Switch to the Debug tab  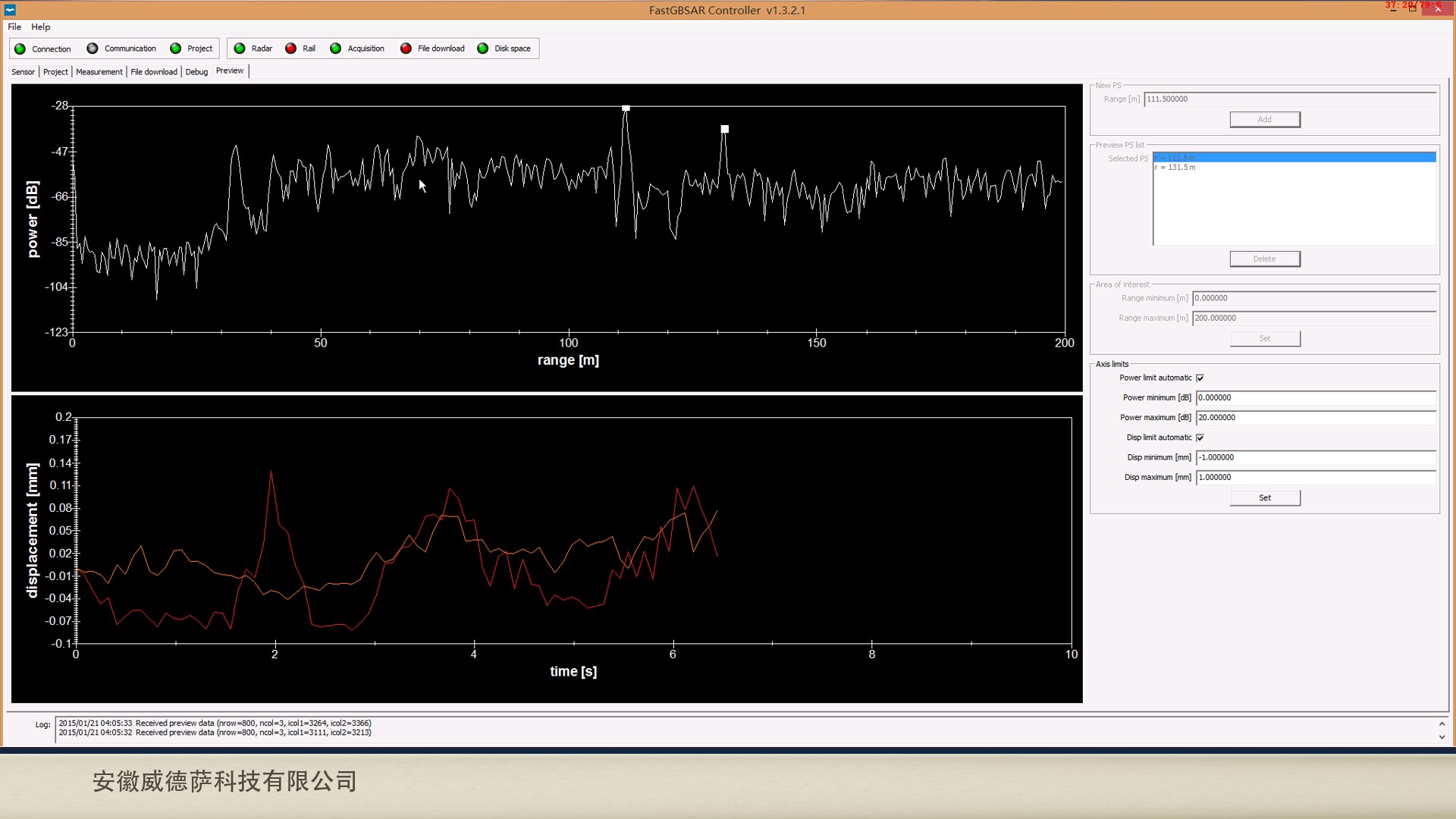coord(196,72)
